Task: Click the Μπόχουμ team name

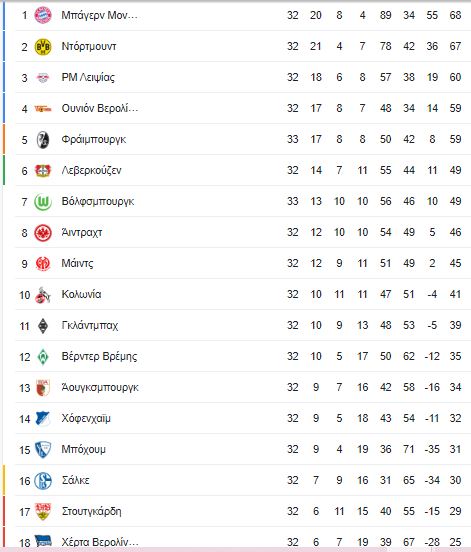Action: [83, 449]
